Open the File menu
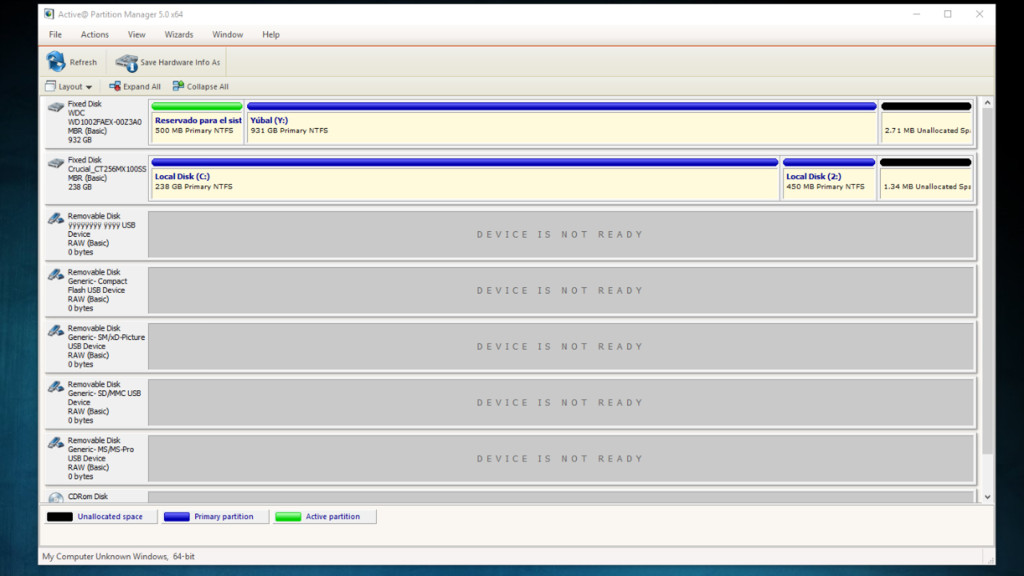The height and width of the screenshot is (576, 1024). (x=56, y=35)
